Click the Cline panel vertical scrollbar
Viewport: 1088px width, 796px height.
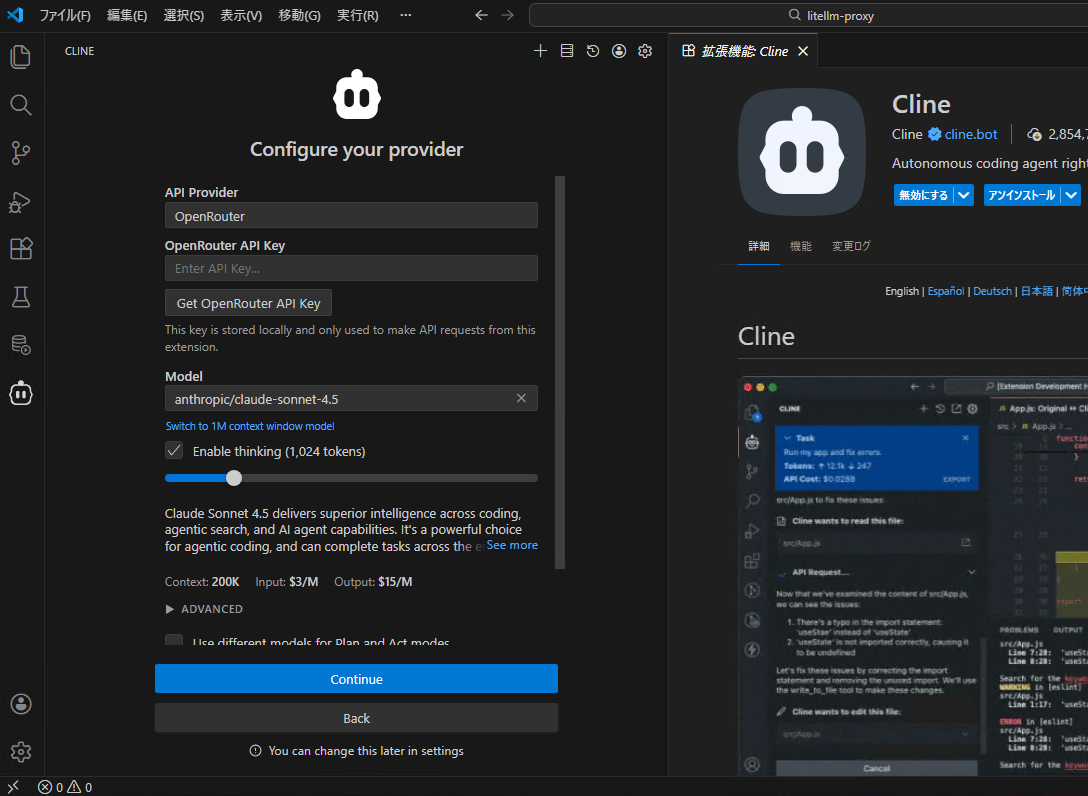[560, 372]
